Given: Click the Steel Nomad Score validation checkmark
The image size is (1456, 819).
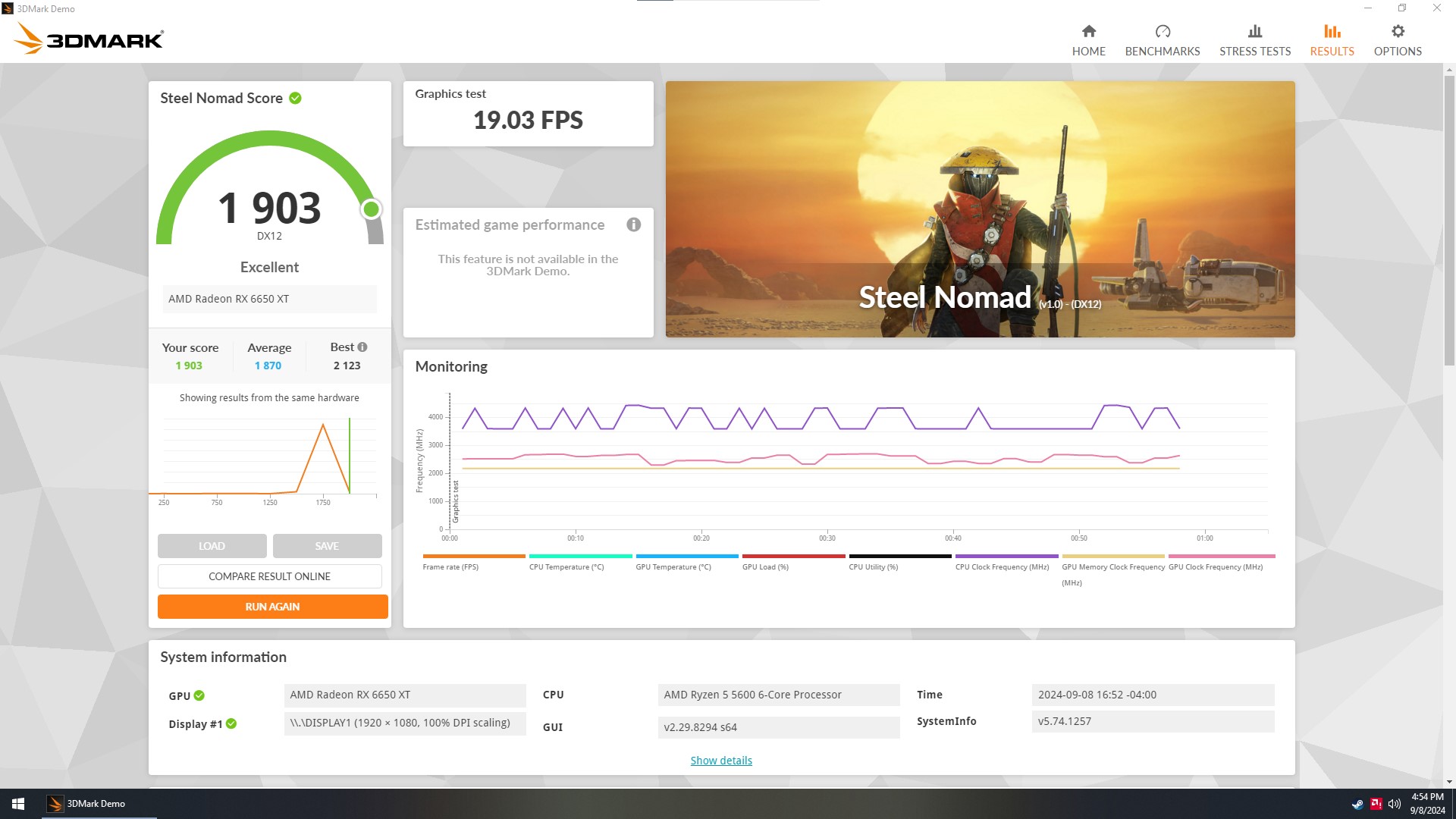Looking at the screenshot, I should 296,98.
